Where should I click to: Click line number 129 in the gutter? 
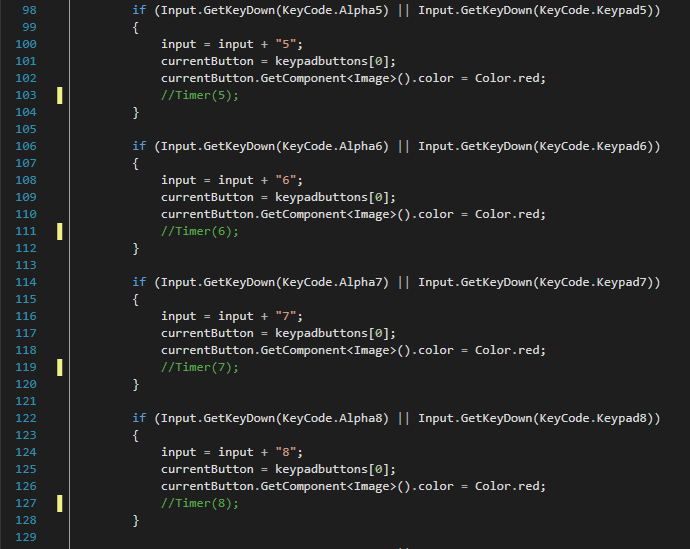pyautogui.click(x=26, y=537)
